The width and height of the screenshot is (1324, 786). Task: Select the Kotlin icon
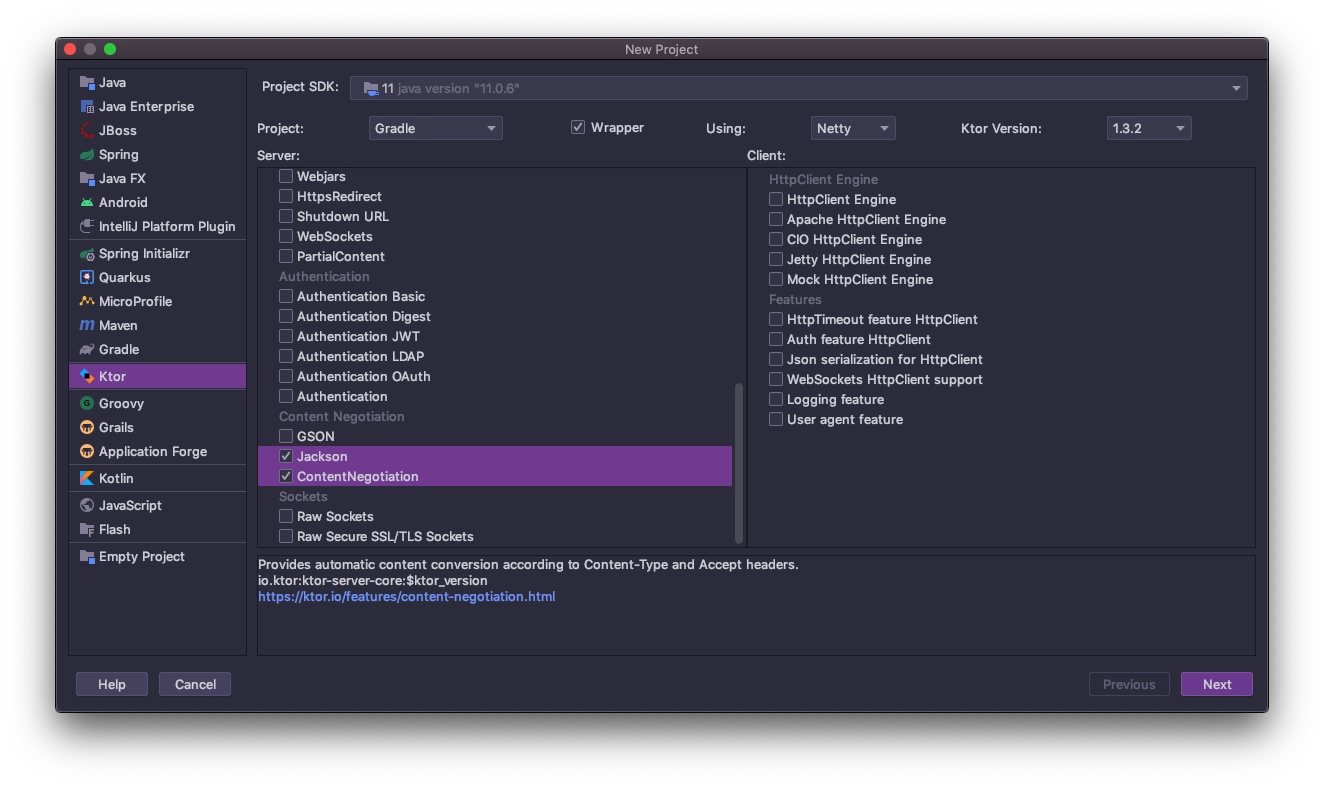pyautogui.click(x=87, y=479)
